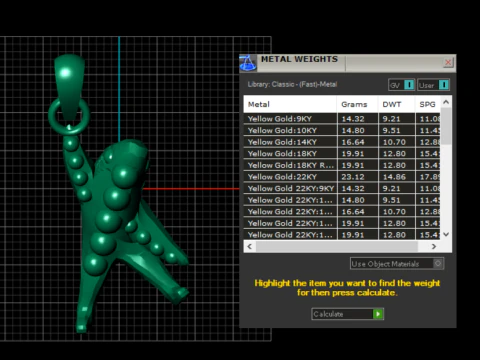Click the table scroll up arrow
The image size is (480, 360).
pos(446,102)
